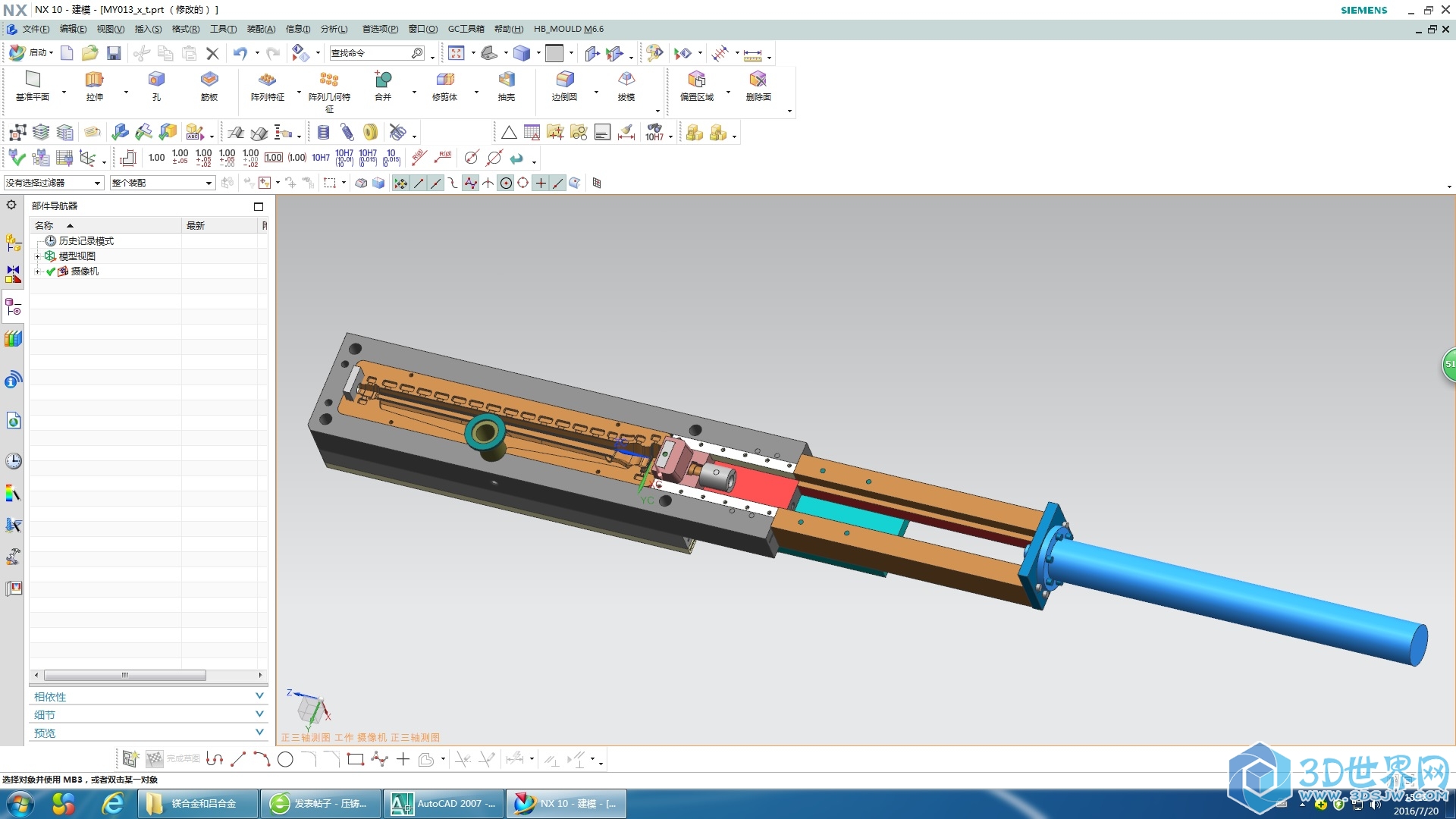Open the History clock sidebar tab

click(14, 461)
